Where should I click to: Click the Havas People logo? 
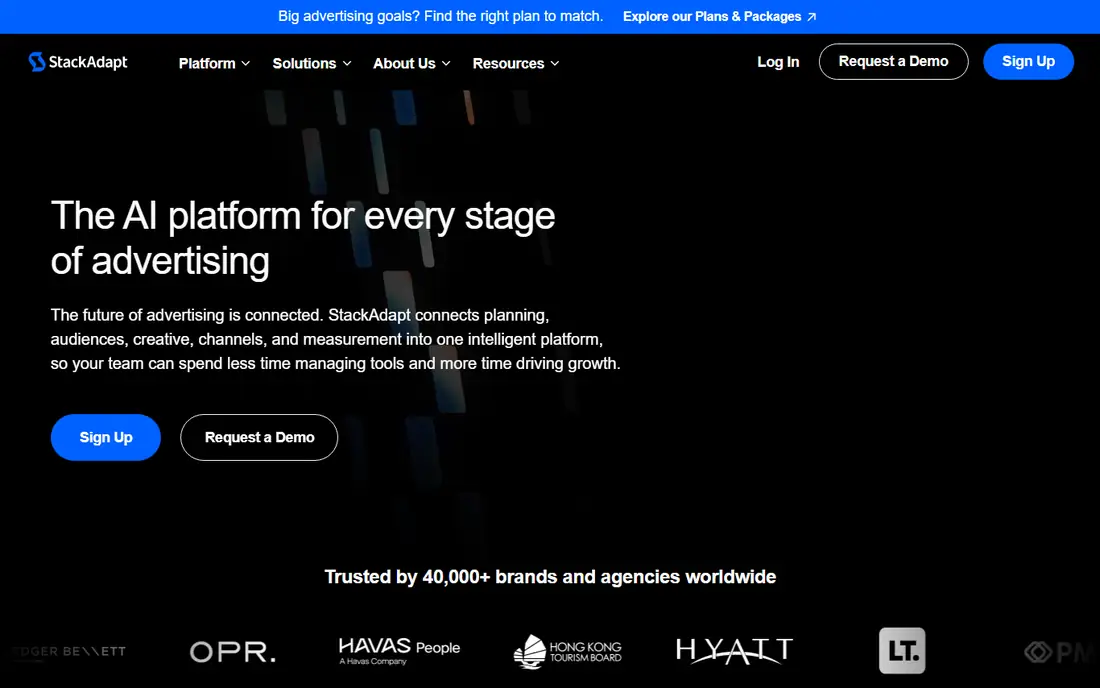coord(399,651)
